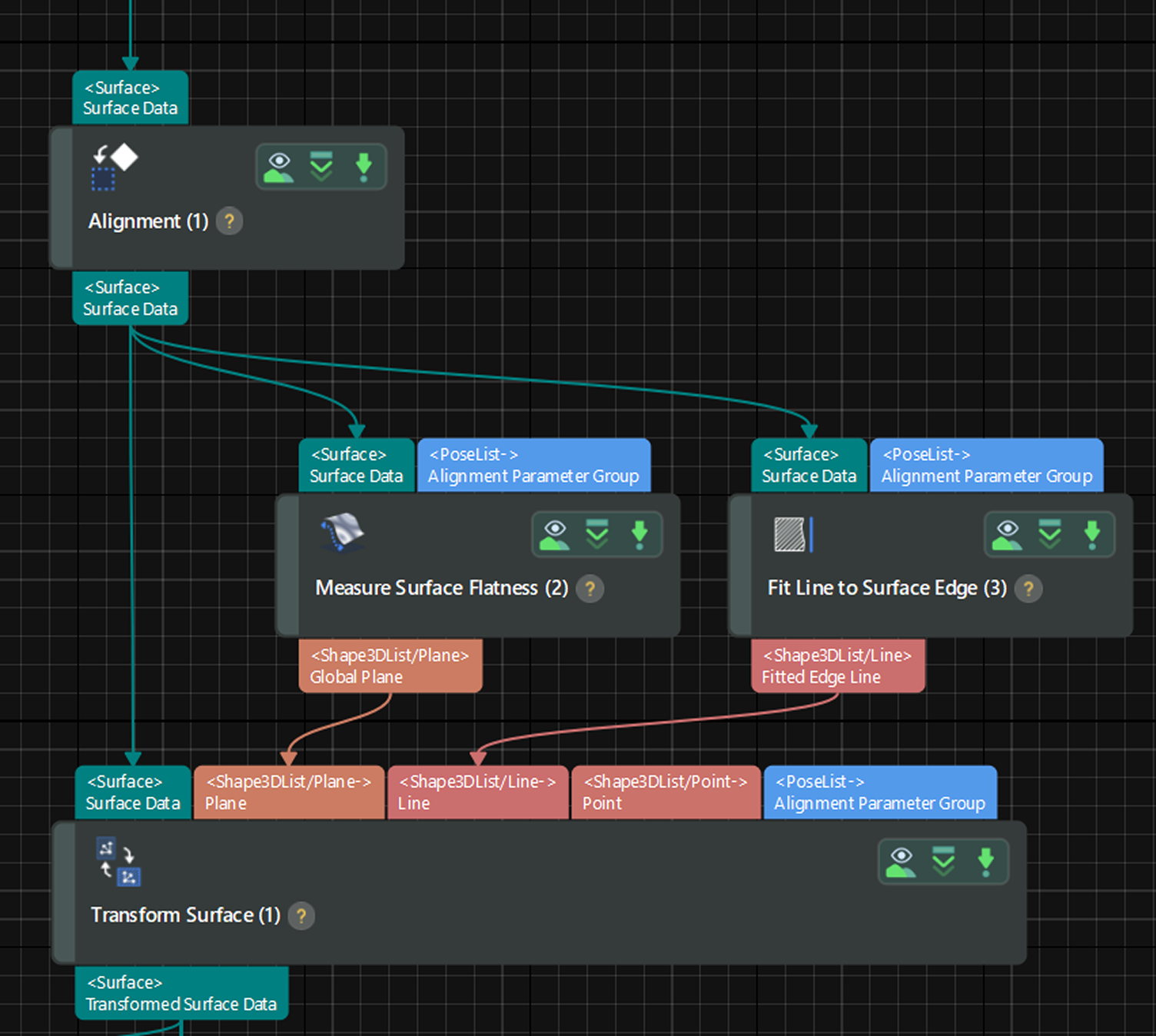
Task: Toggle eye visibility on Measure Surface Flatness
Action: pyautogui.click(x=555, y=534)
